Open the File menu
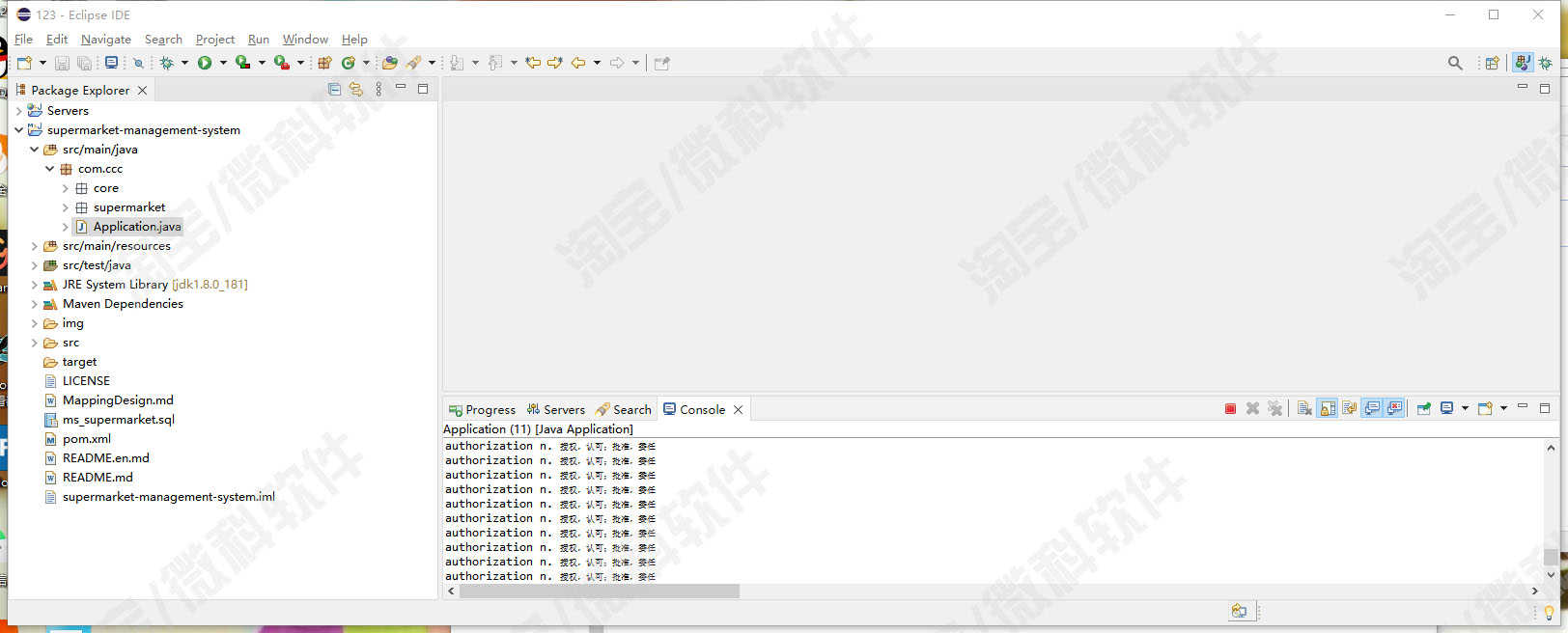 click(x=23, y=40)
